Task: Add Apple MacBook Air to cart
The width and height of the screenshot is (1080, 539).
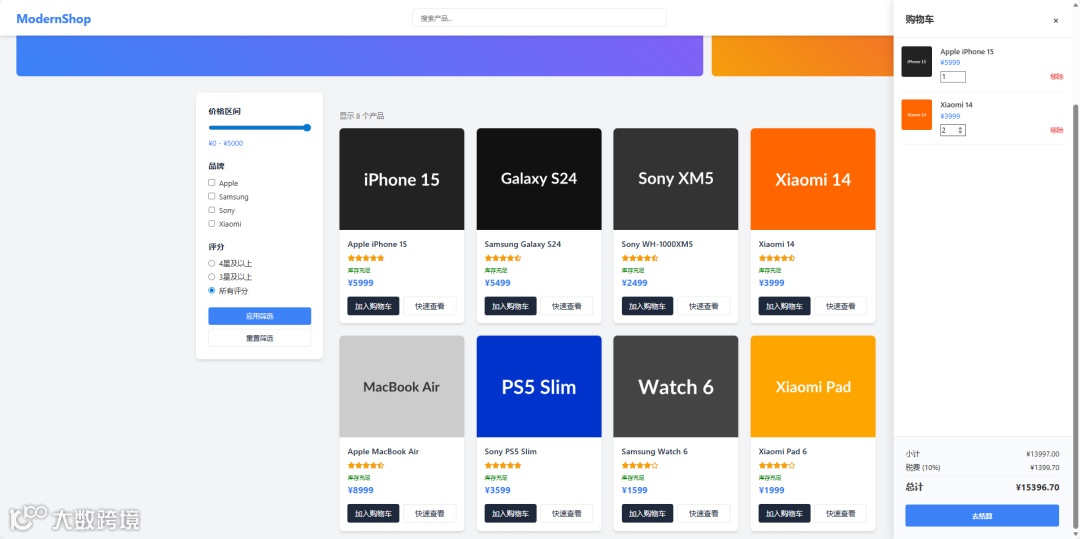Action: coord(373,514)
